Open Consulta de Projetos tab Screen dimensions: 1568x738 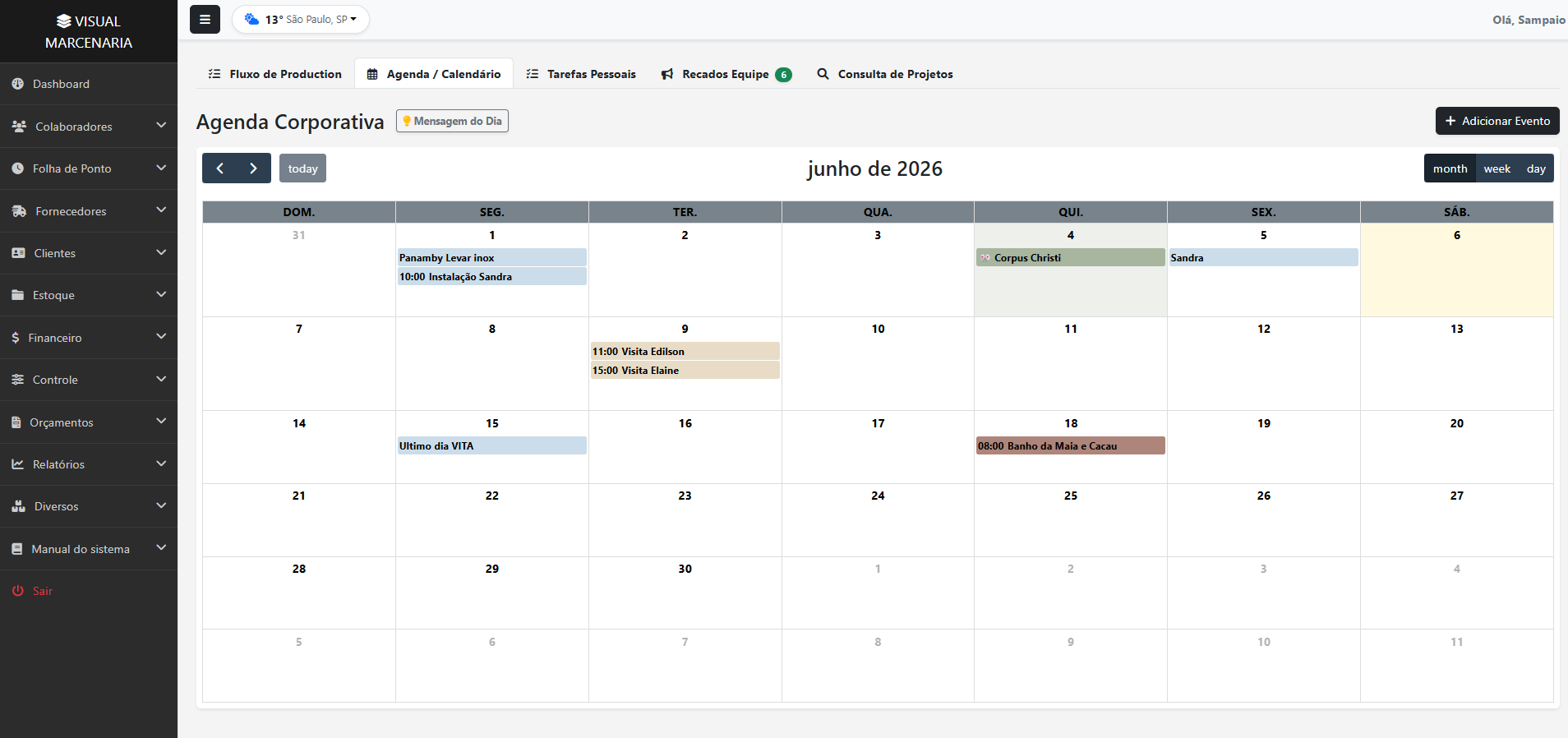coord(885,74)
